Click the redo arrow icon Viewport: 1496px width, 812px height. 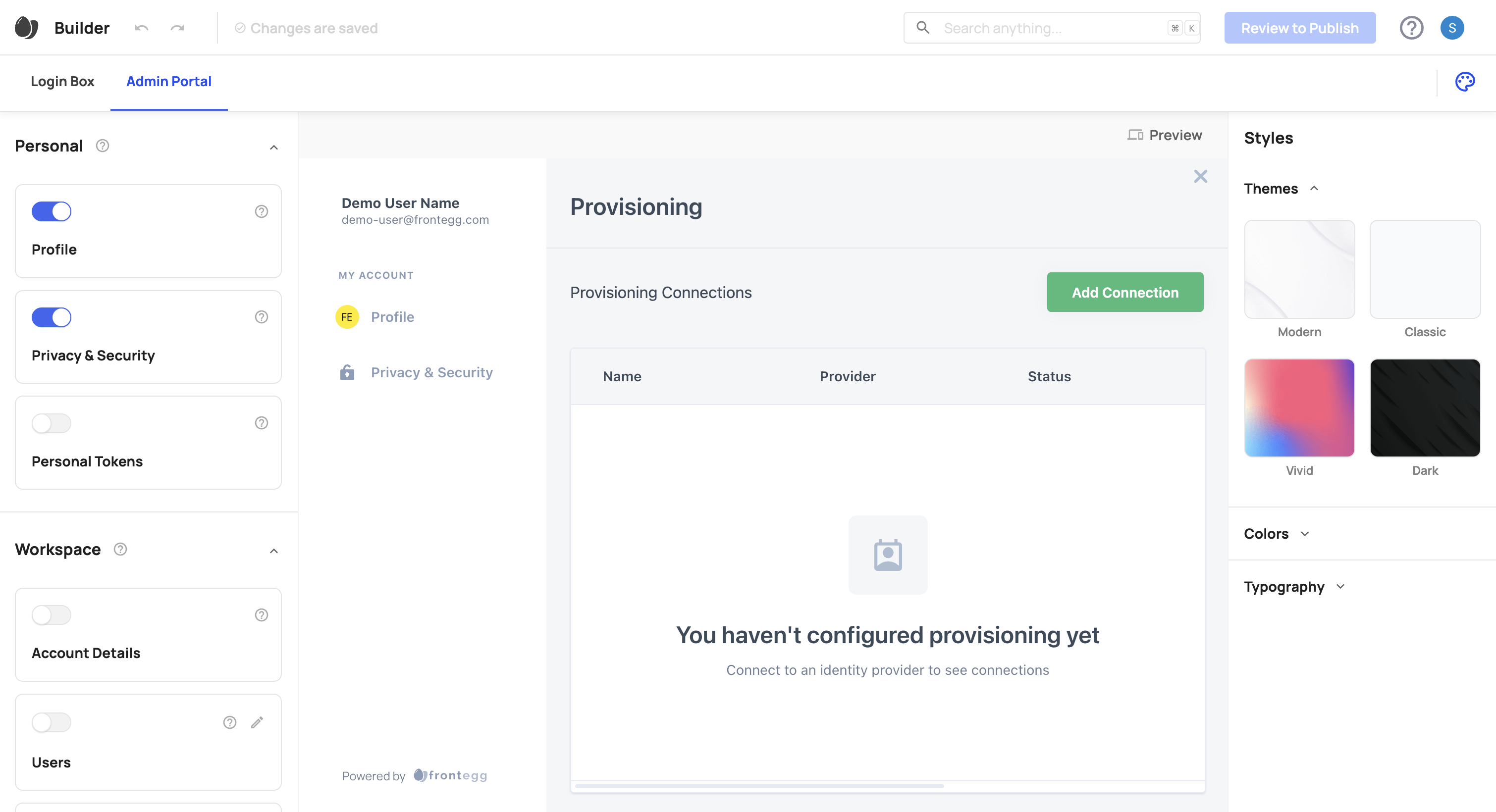pos(177,28)
